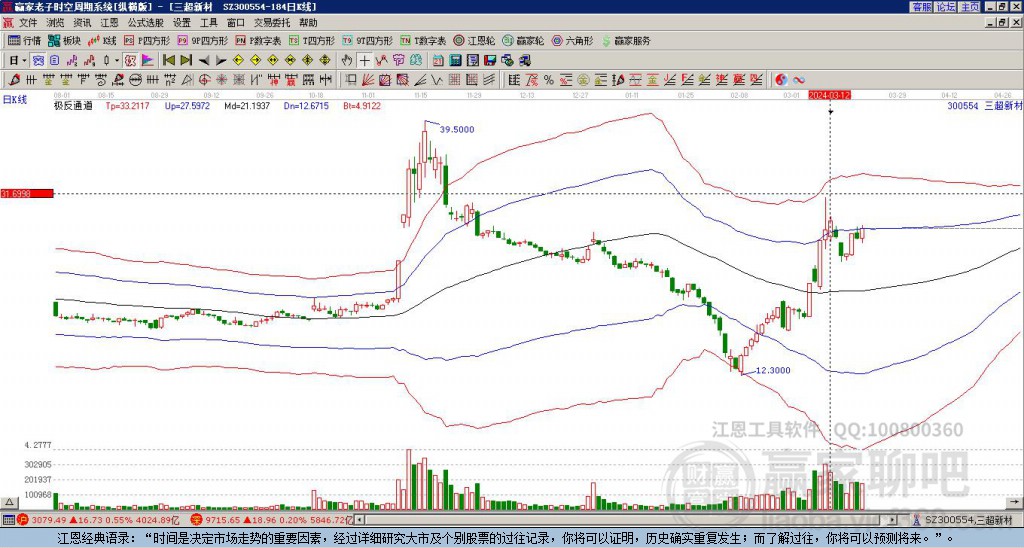Switch to K线 candlestick chart

click(102, 40)
